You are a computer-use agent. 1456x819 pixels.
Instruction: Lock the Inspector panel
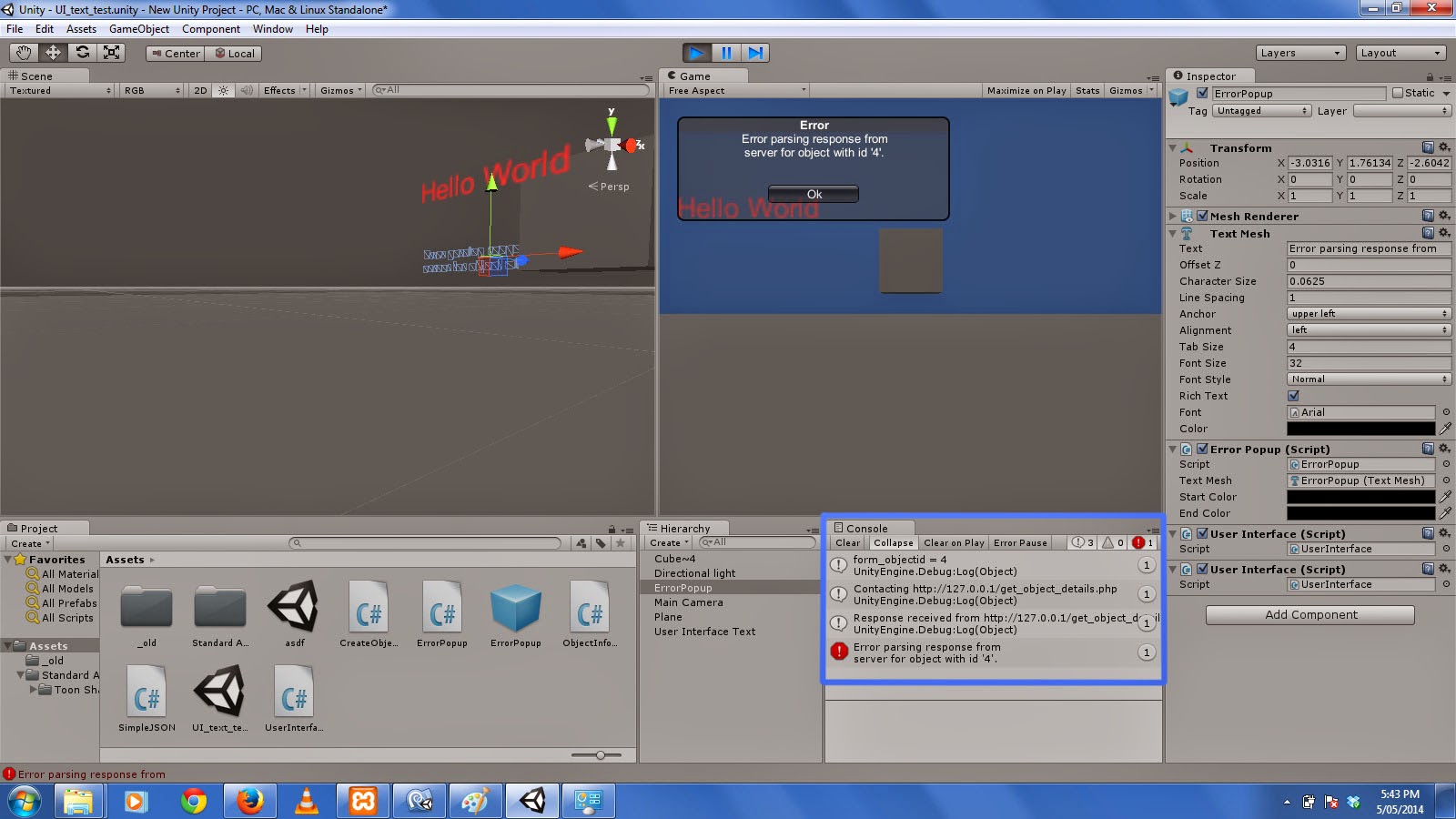(1430, 76)
